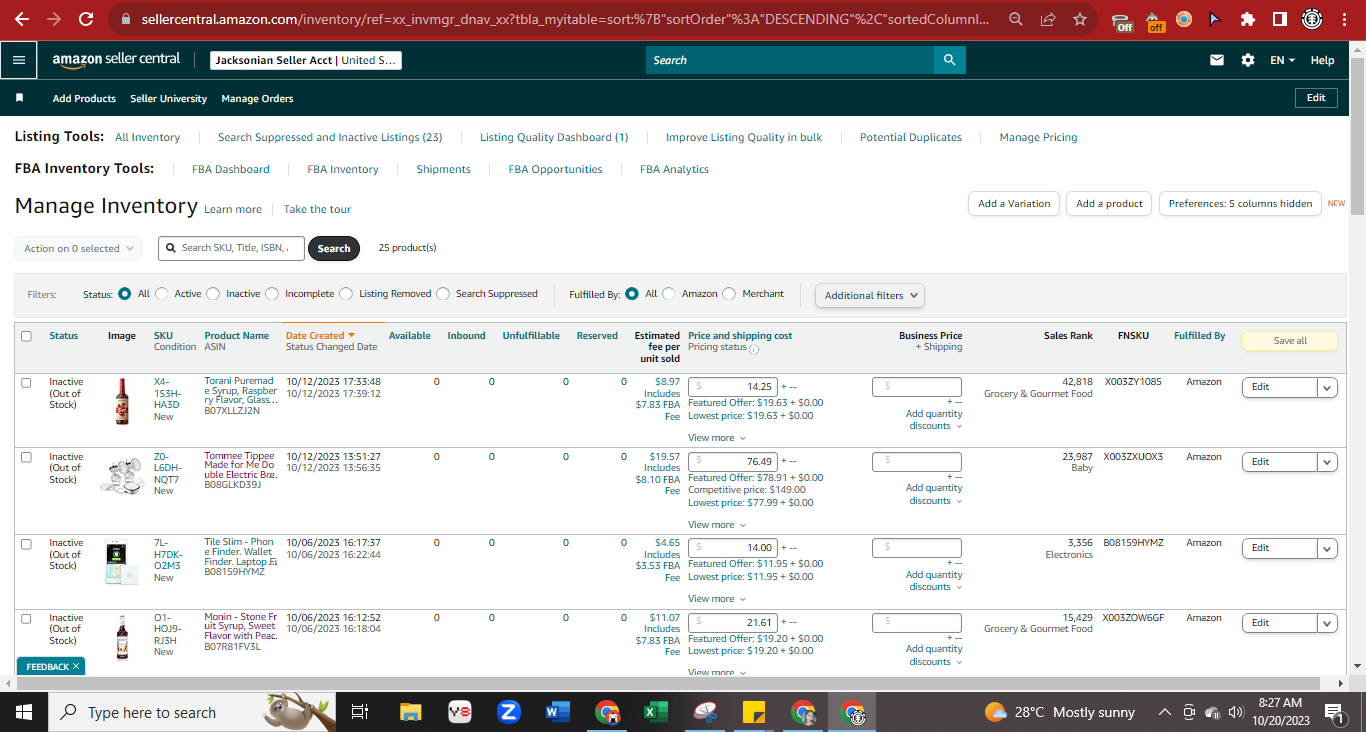Open the Windows notification center
This screenshot has width=1366, height=732.
1334,712
